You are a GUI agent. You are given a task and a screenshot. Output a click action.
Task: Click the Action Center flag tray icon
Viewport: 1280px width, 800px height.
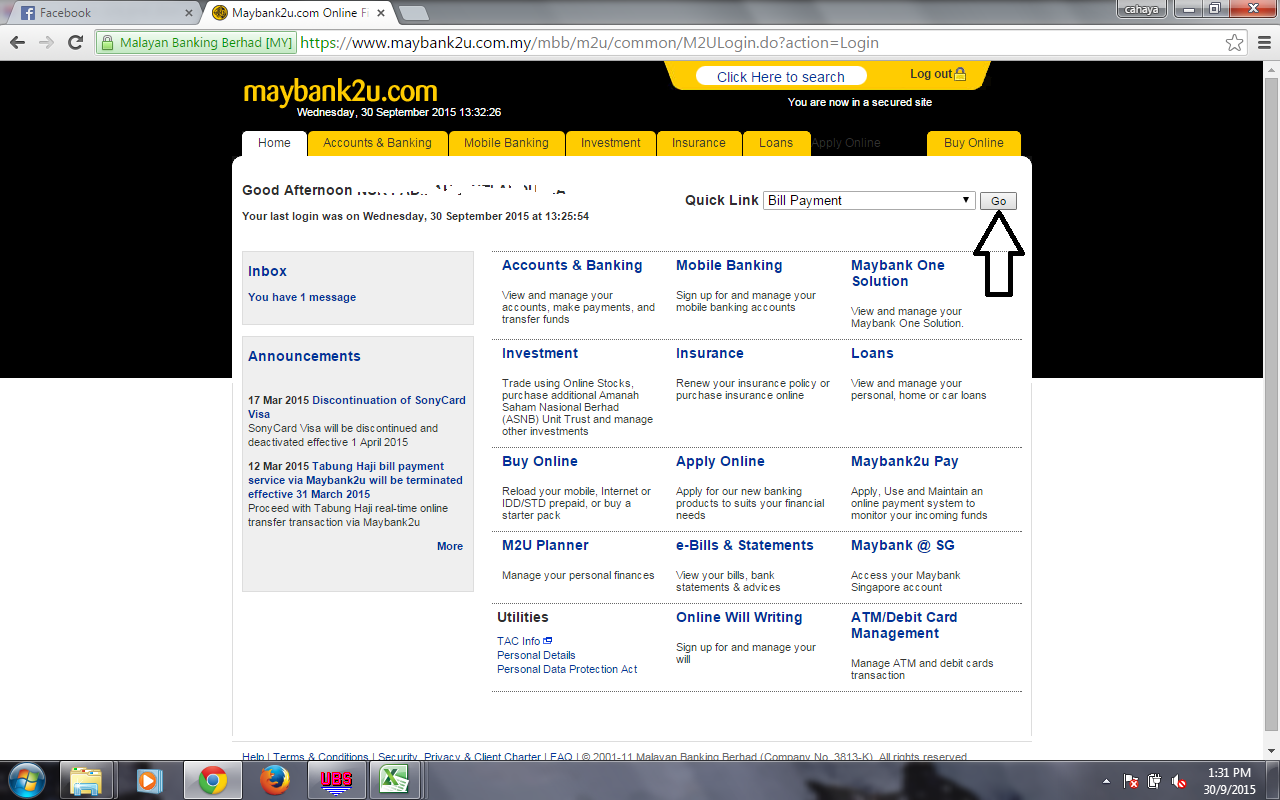click(x=1131, y=781)
